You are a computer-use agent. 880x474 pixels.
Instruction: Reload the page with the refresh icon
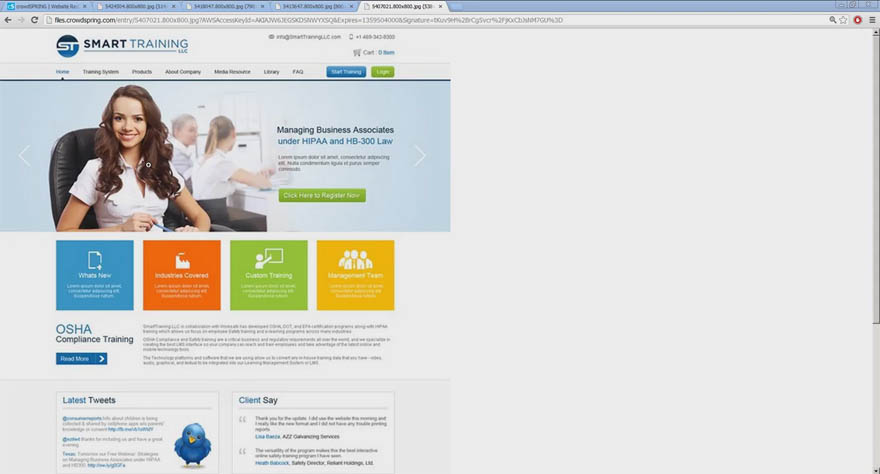pyautogui.click(x=34, y=20)
